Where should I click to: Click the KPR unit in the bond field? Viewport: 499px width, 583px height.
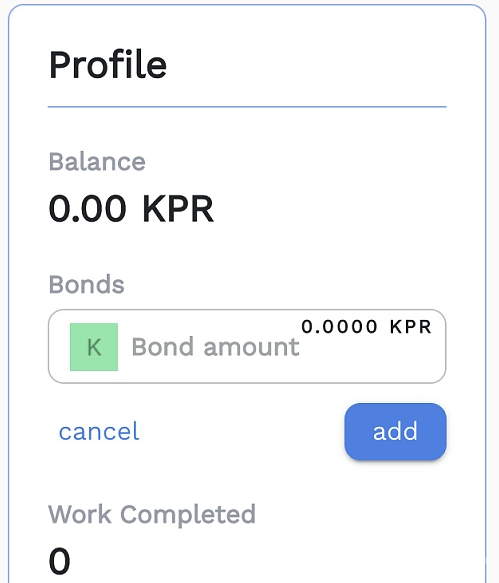[411, 327]
